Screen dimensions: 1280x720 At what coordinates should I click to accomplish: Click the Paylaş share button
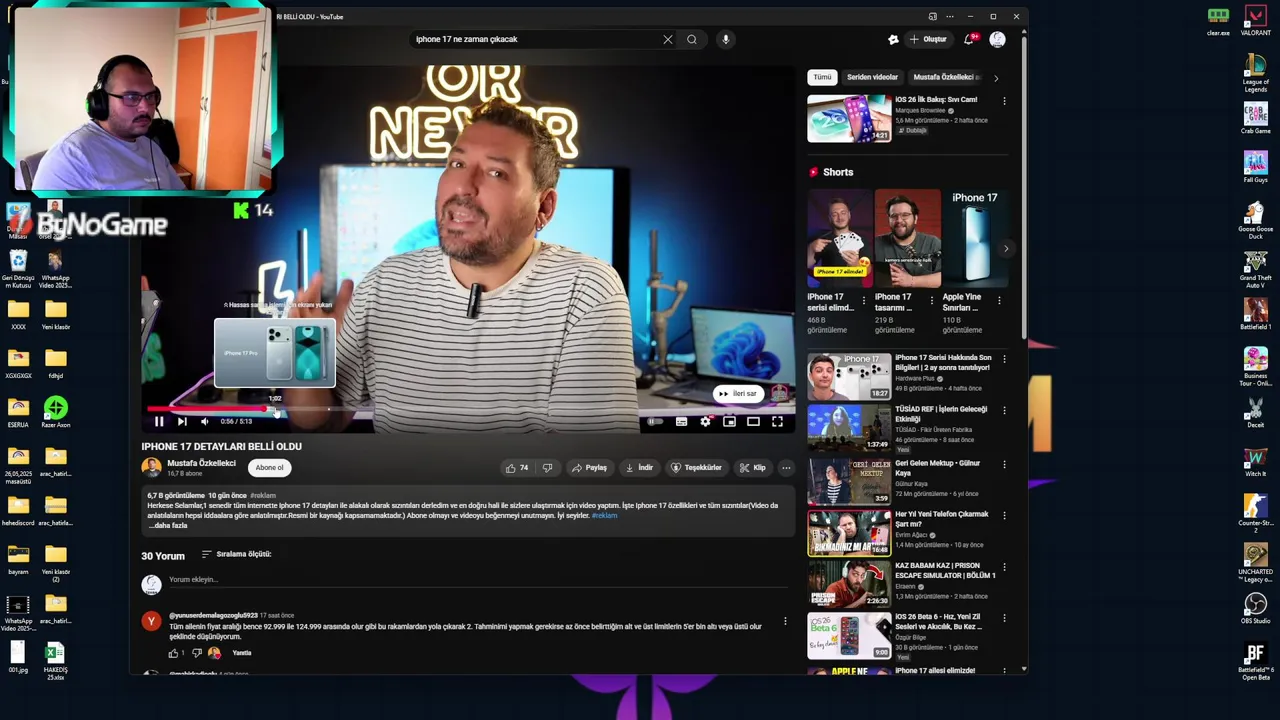point(589,468)
